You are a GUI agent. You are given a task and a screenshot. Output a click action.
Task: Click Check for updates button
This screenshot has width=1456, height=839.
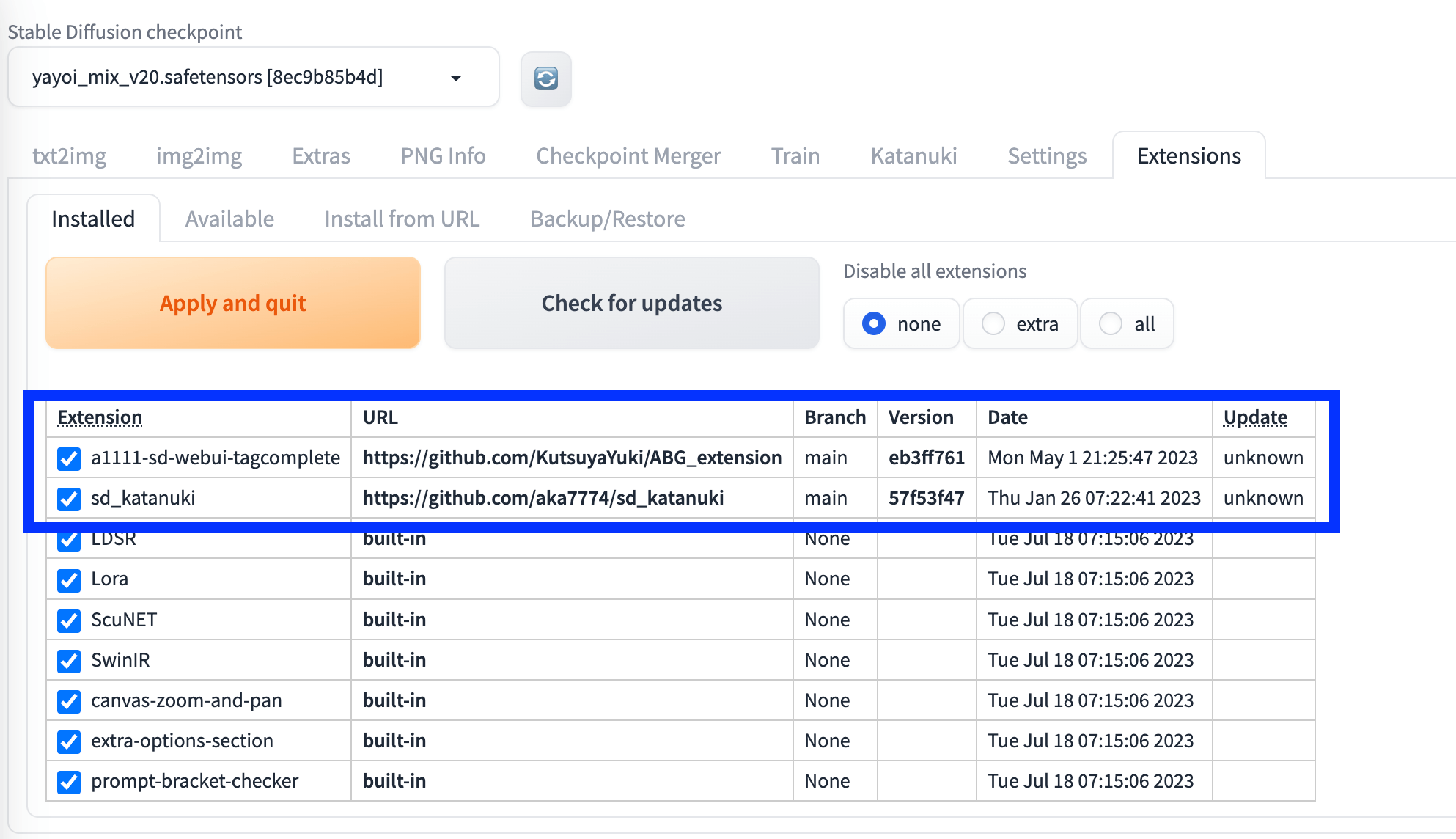[x=631, y=303]
